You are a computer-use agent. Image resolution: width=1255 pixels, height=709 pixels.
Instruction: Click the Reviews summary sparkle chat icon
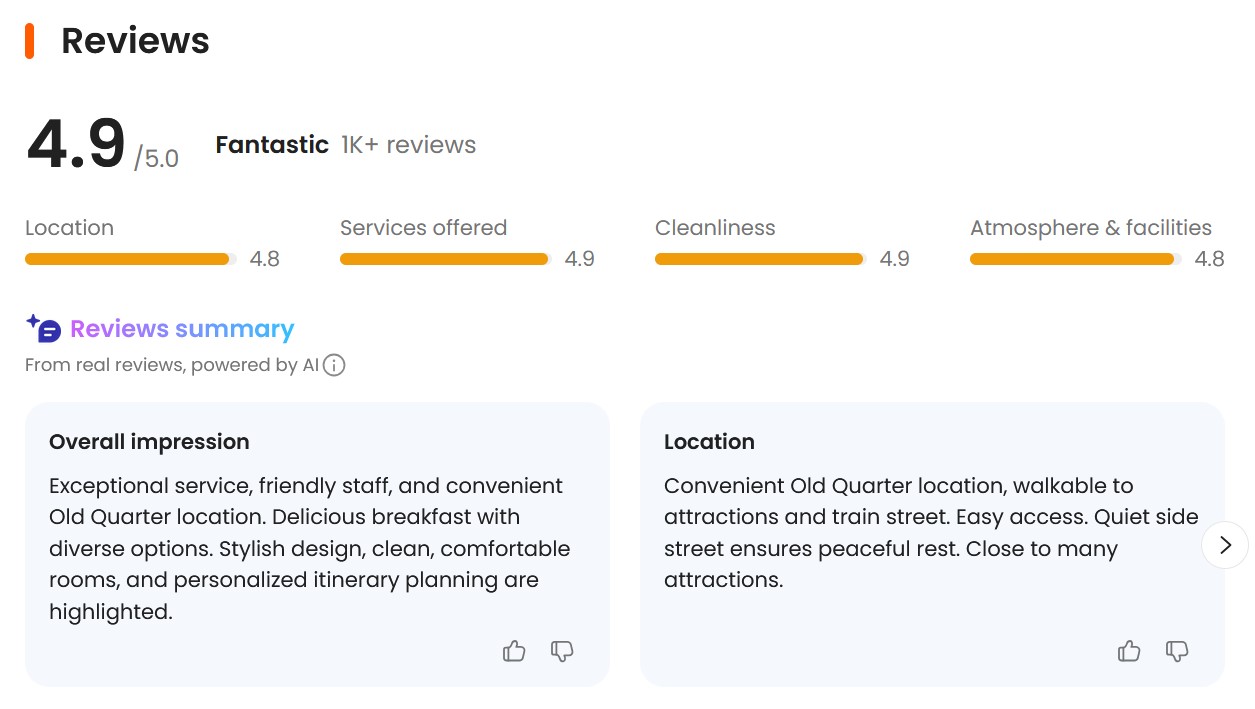(x=43, y=328)
